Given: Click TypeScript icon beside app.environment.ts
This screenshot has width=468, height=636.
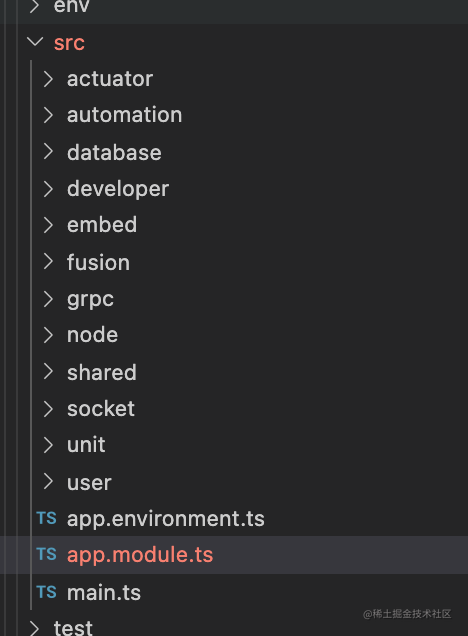Looking at the screenshot, I should (x=46, y=518).
